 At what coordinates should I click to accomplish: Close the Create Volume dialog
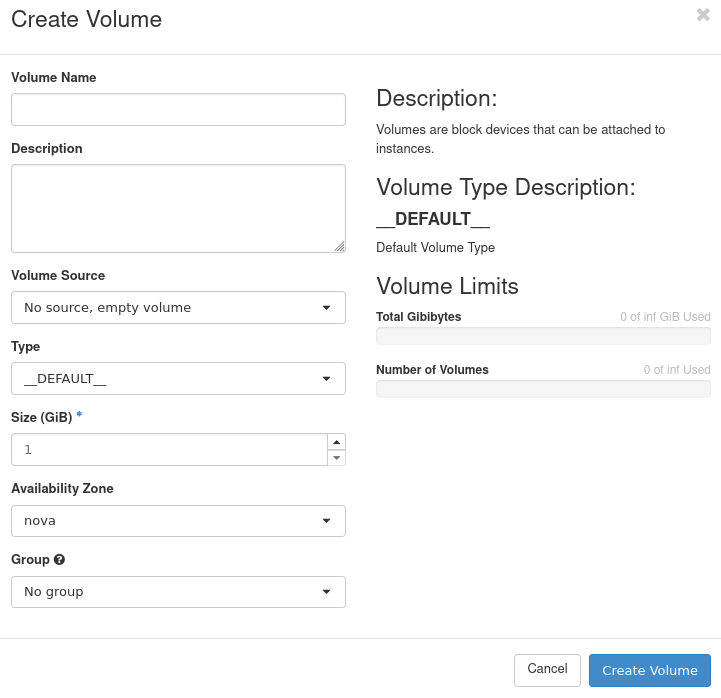point(703,15)
